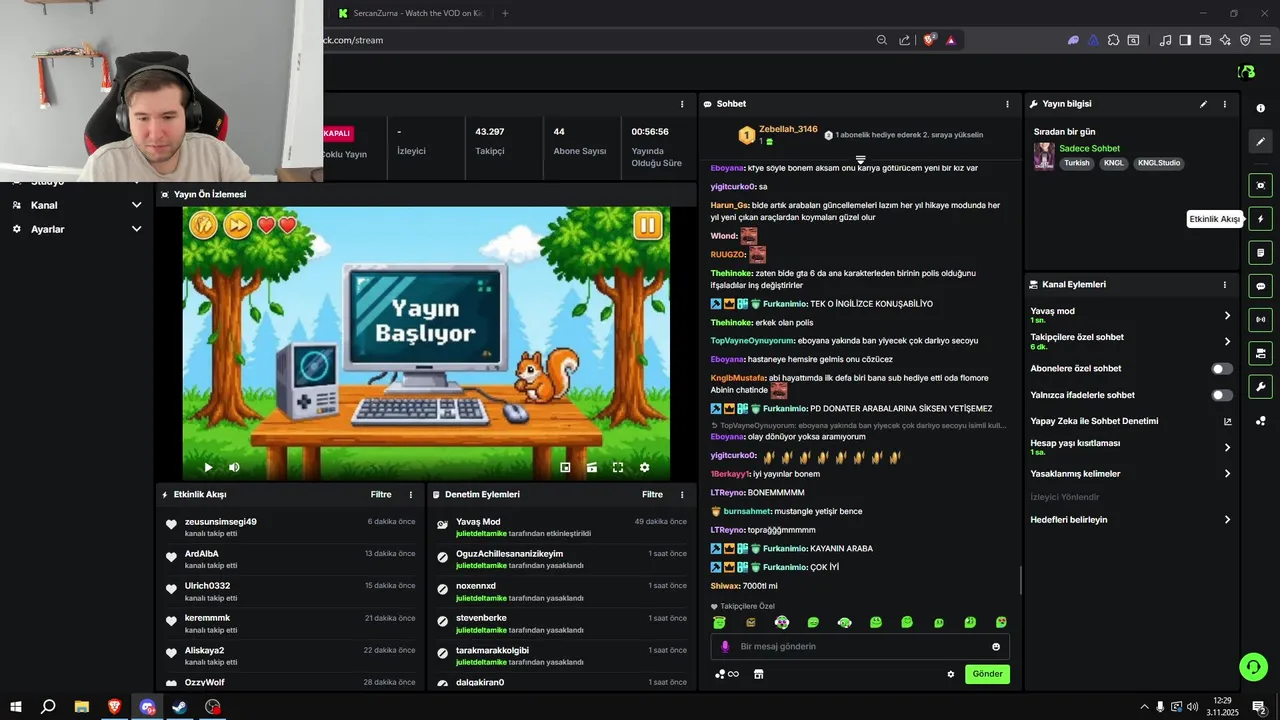
Task: Open Kanal Eylemleri three-dot menu
Action: pyautogui.click(x=1224, y=285)
